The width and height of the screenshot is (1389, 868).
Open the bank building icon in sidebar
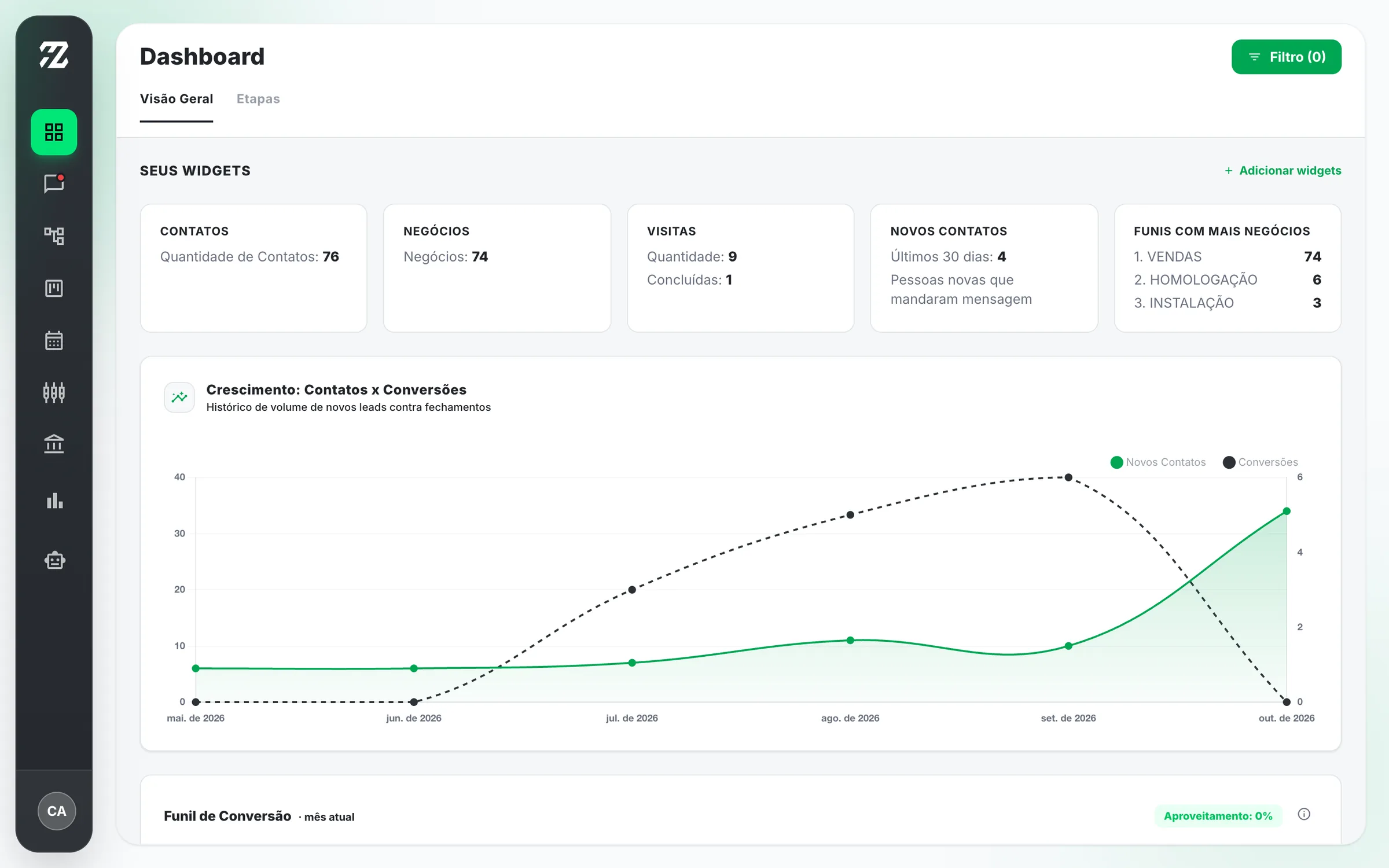(54, 444)
